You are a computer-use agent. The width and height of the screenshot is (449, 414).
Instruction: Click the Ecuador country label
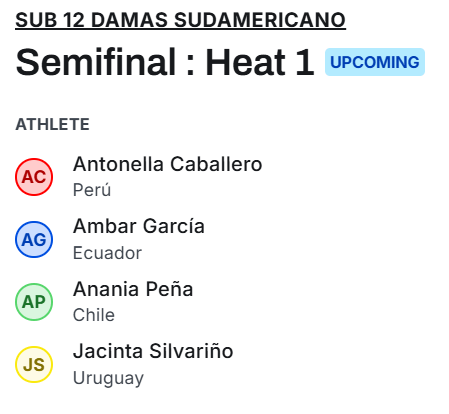pyautogui.click(x=107, y=253)
